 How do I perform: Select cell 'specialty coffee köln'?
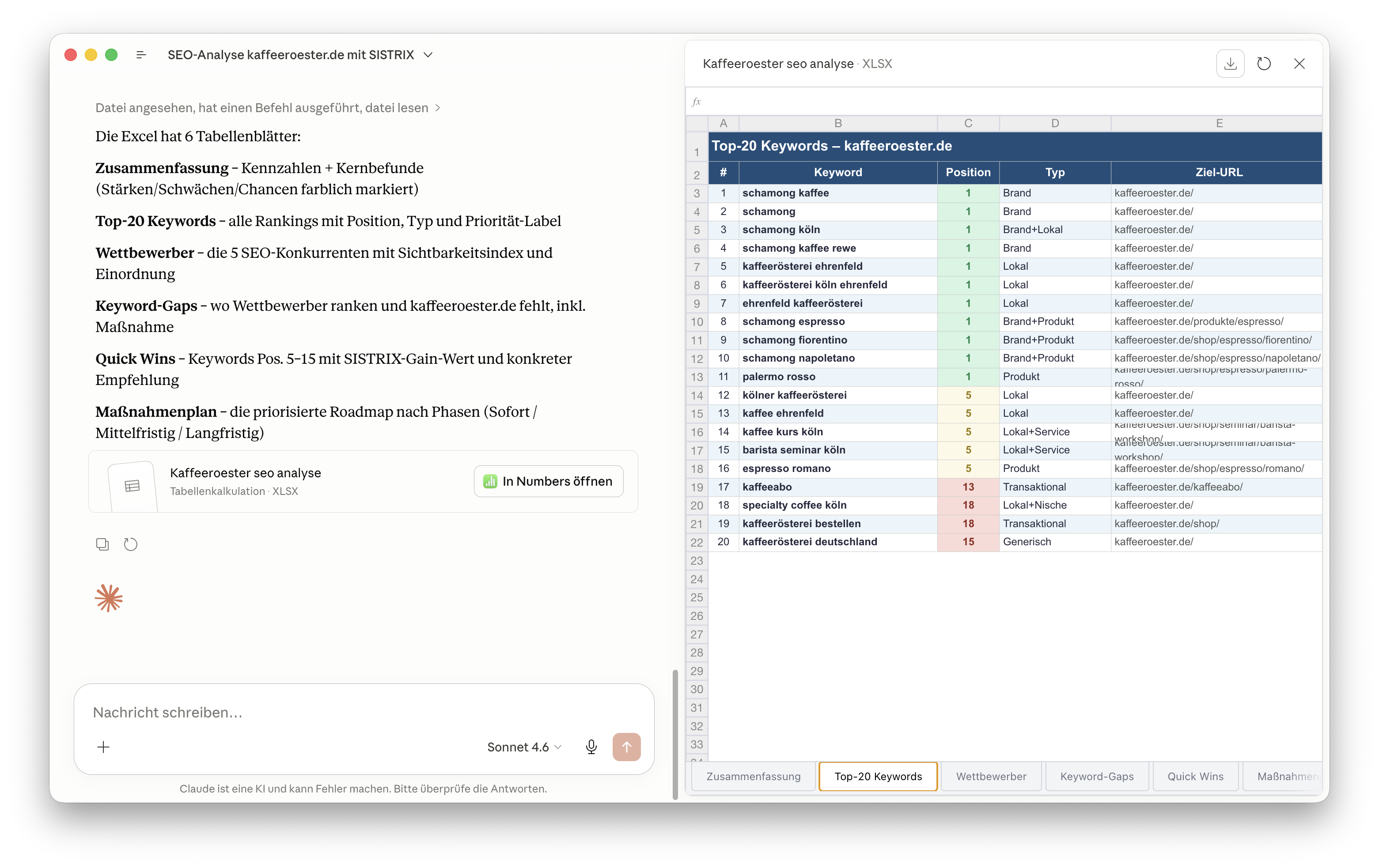838,505
